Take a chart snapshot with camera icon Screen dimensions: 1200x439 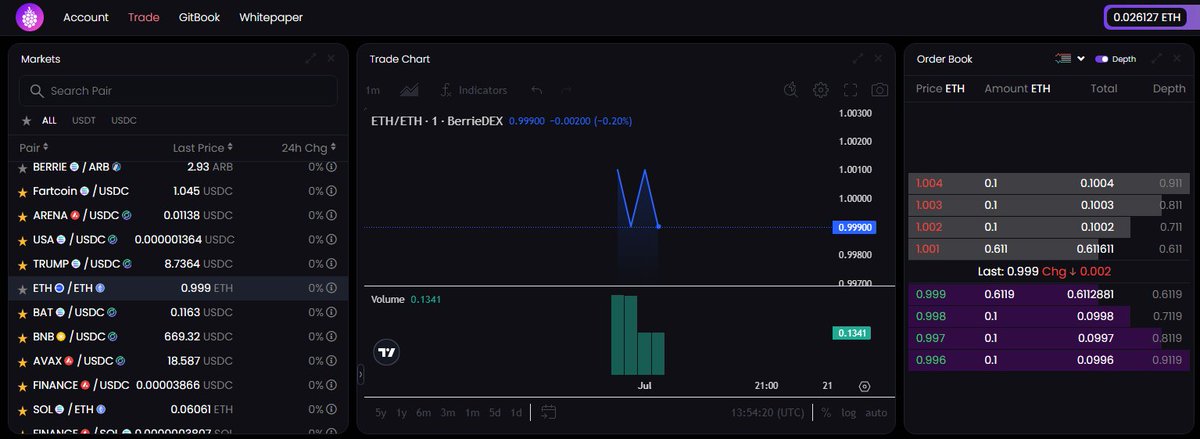coord(880,90)
